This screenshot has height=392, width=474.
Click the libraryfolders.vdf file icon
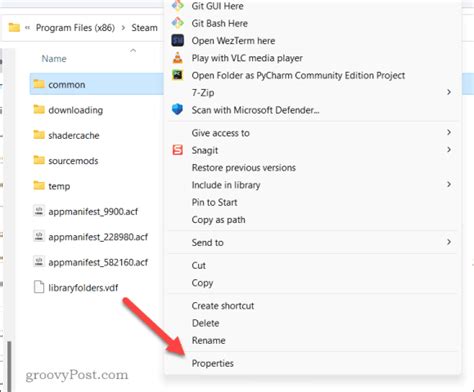click(39, 287)
